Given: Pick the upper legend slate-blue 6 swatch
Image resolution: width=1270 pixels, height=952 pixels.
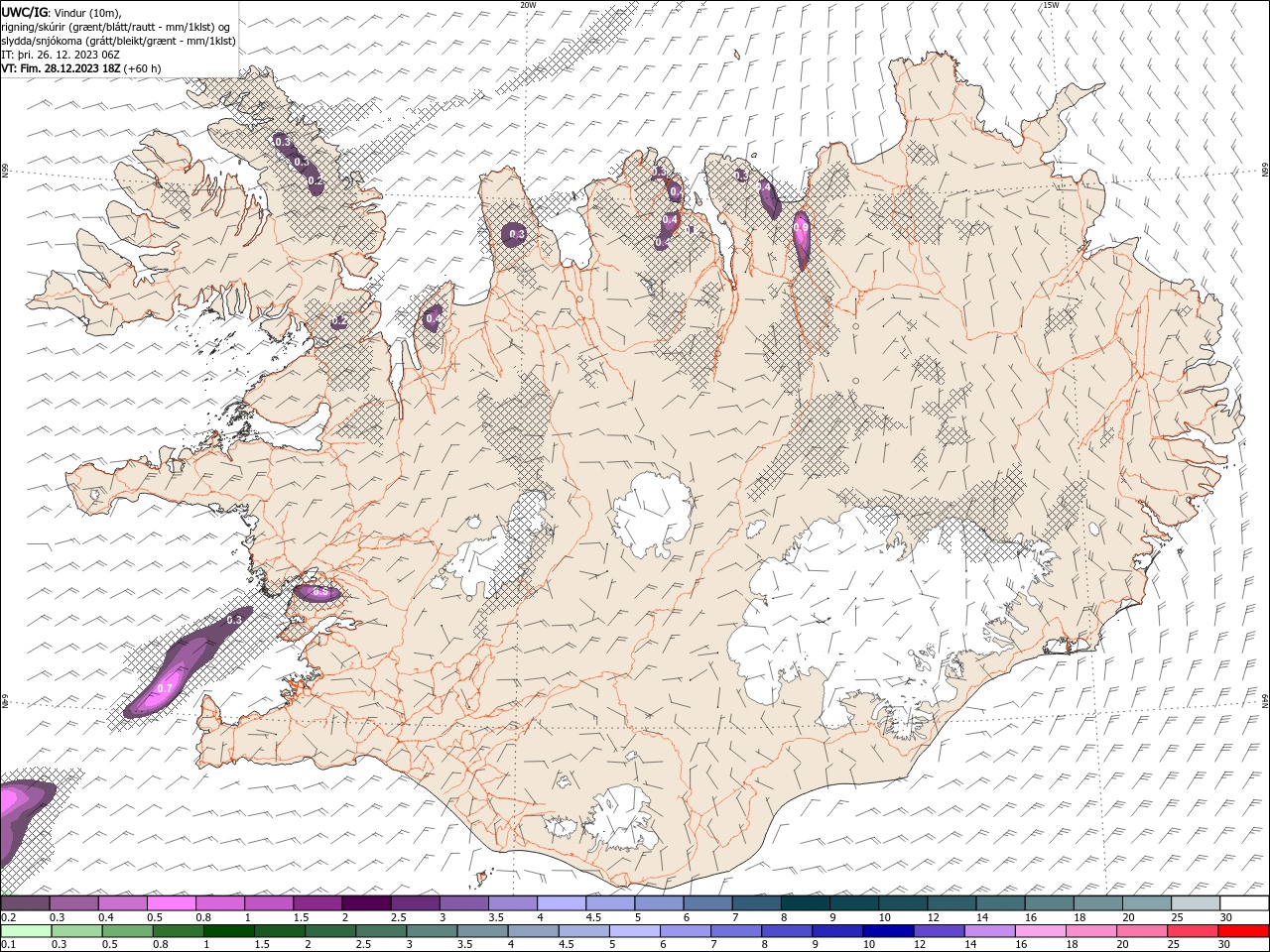Looking at the screenshot, I should [706, 903].
